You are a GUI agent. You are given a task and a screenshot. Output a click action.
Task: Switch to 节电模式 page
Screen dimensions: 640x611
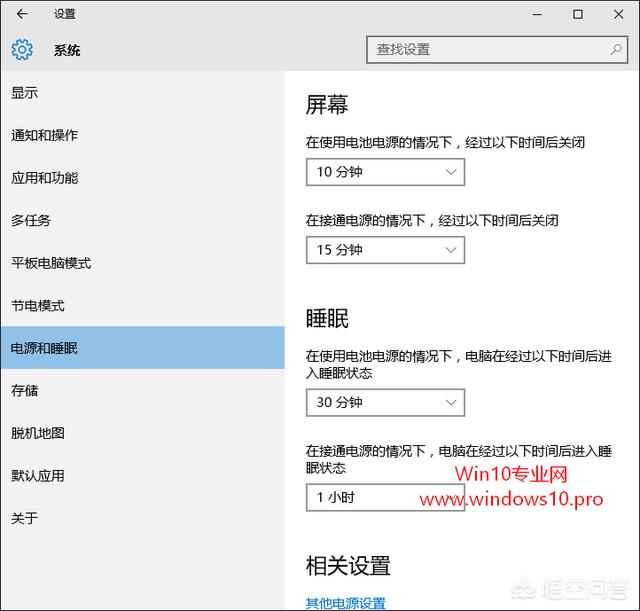coord(38,305)
